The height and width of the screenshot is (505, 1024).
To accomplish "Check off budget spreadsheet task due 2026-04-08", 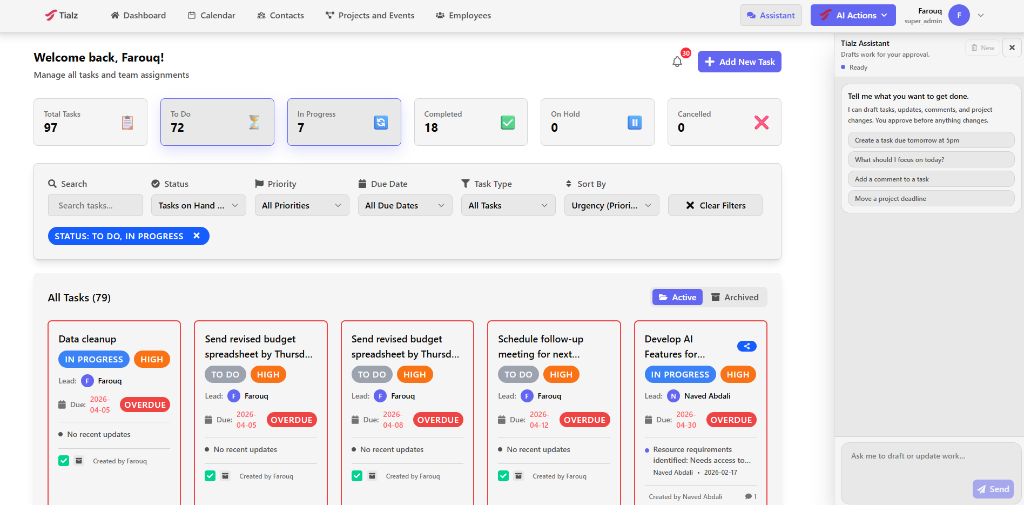I will click(357, 476).
